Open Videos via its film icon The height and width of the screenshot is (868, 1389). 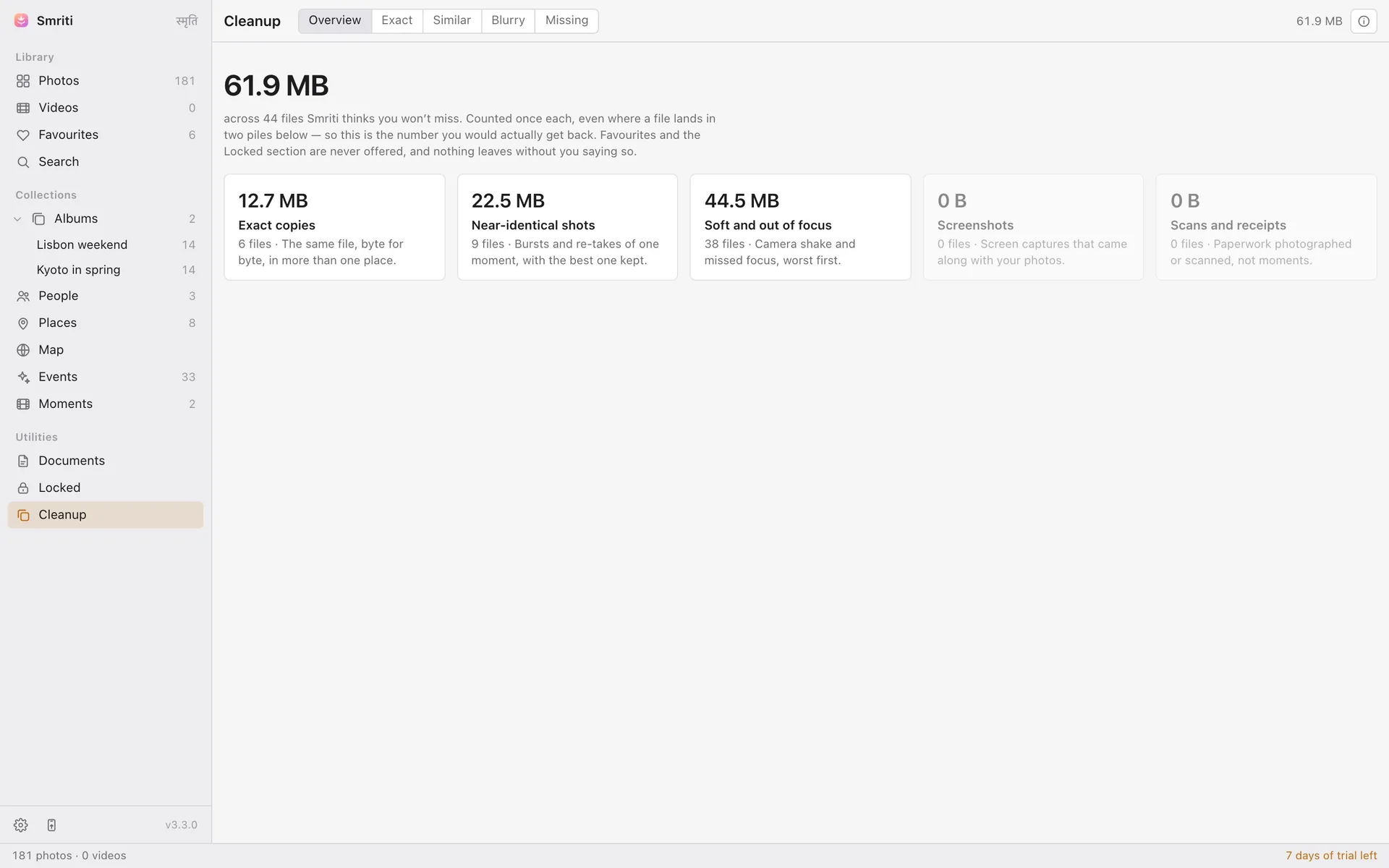coord(23,108)
